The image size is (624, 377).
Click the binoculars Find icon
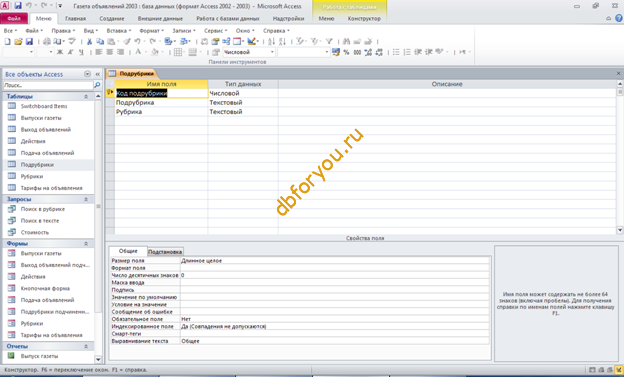point(346,41)
